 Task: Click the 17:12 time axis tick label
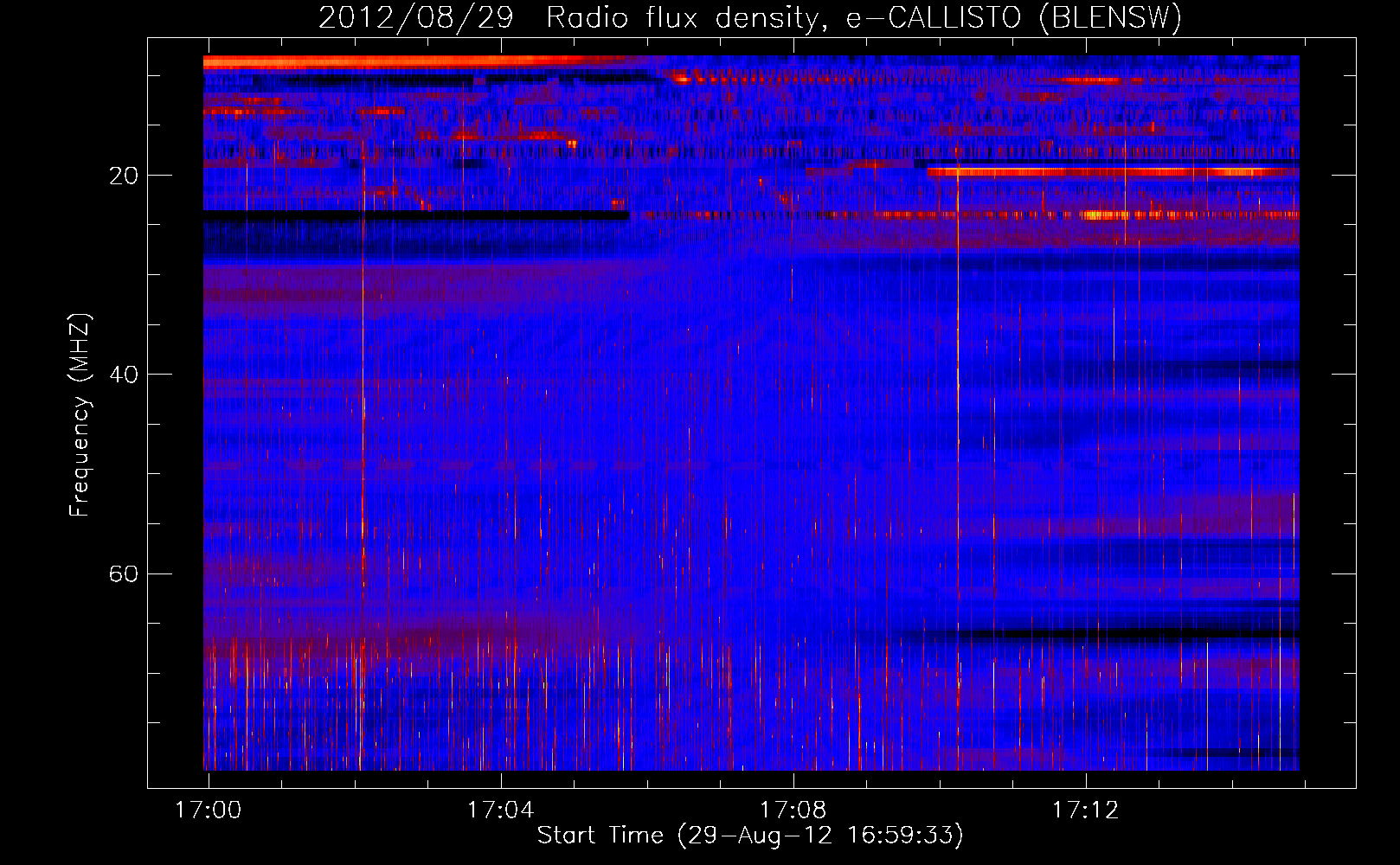coord(1085,811)
